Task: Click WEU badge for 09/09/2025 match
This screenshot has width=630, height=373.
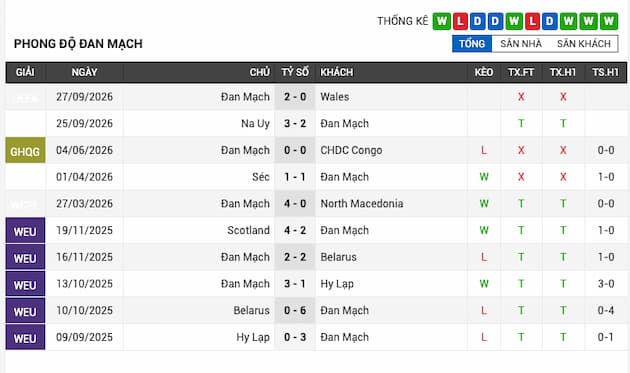Action: click(x=25, y=337)
